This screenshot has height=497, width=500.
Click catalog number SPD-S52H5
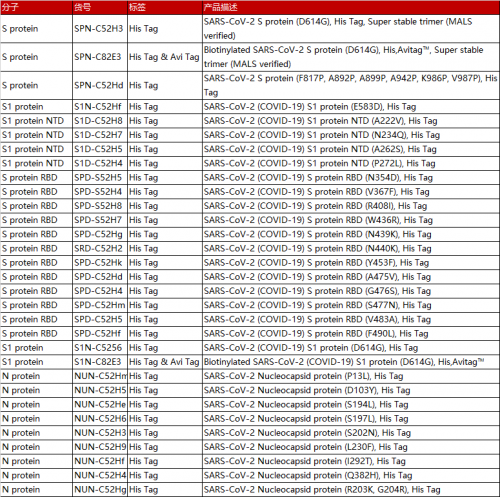tap(98, 177)
